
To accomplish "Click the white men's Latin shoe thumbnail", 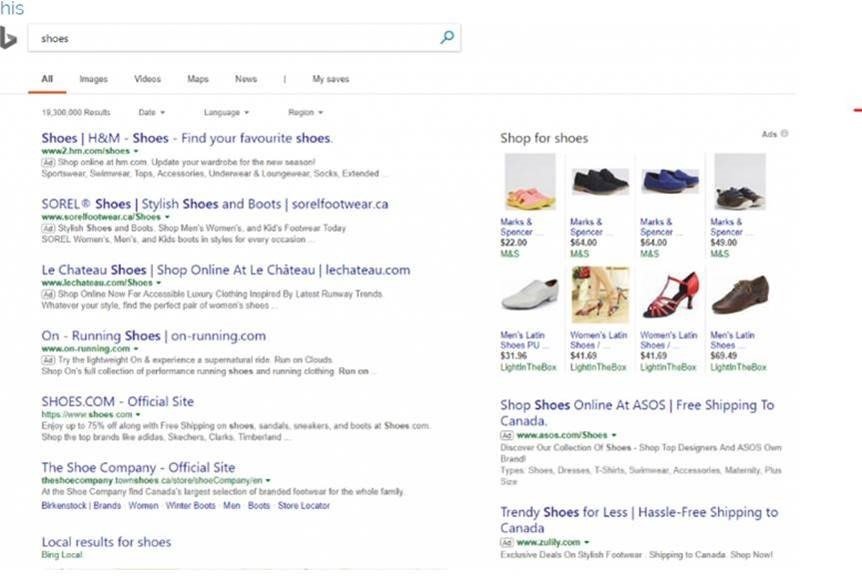I will [x=530, y=295].
